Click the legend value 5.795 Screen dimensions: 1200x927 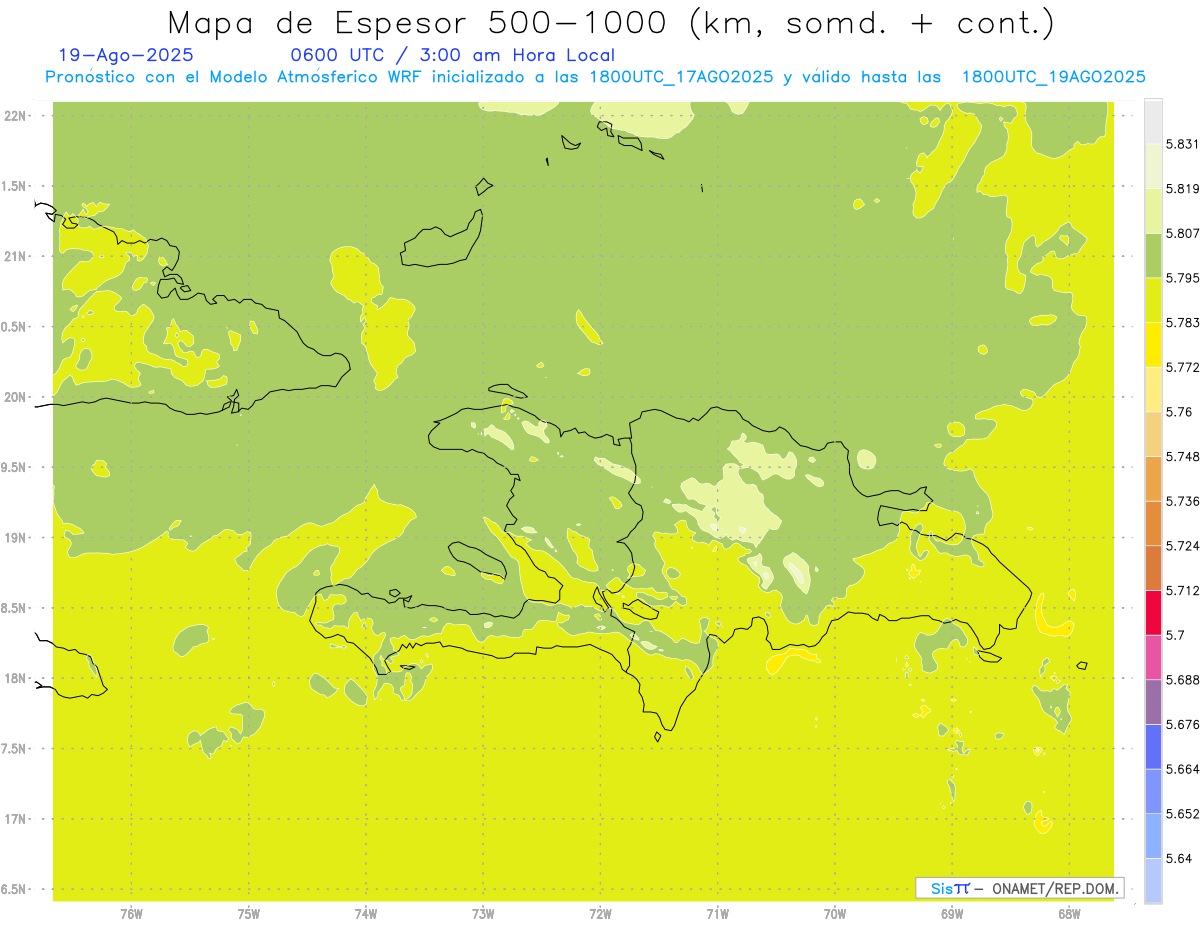[x=1182, y=278]
